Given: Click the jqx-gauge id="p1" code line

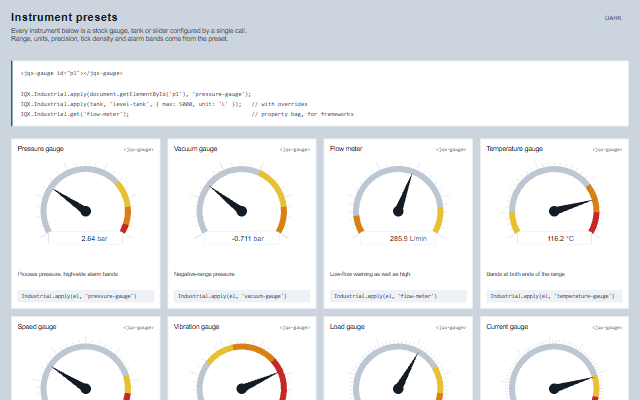Looking at the screenshot, I should click(x=71, y=73).
